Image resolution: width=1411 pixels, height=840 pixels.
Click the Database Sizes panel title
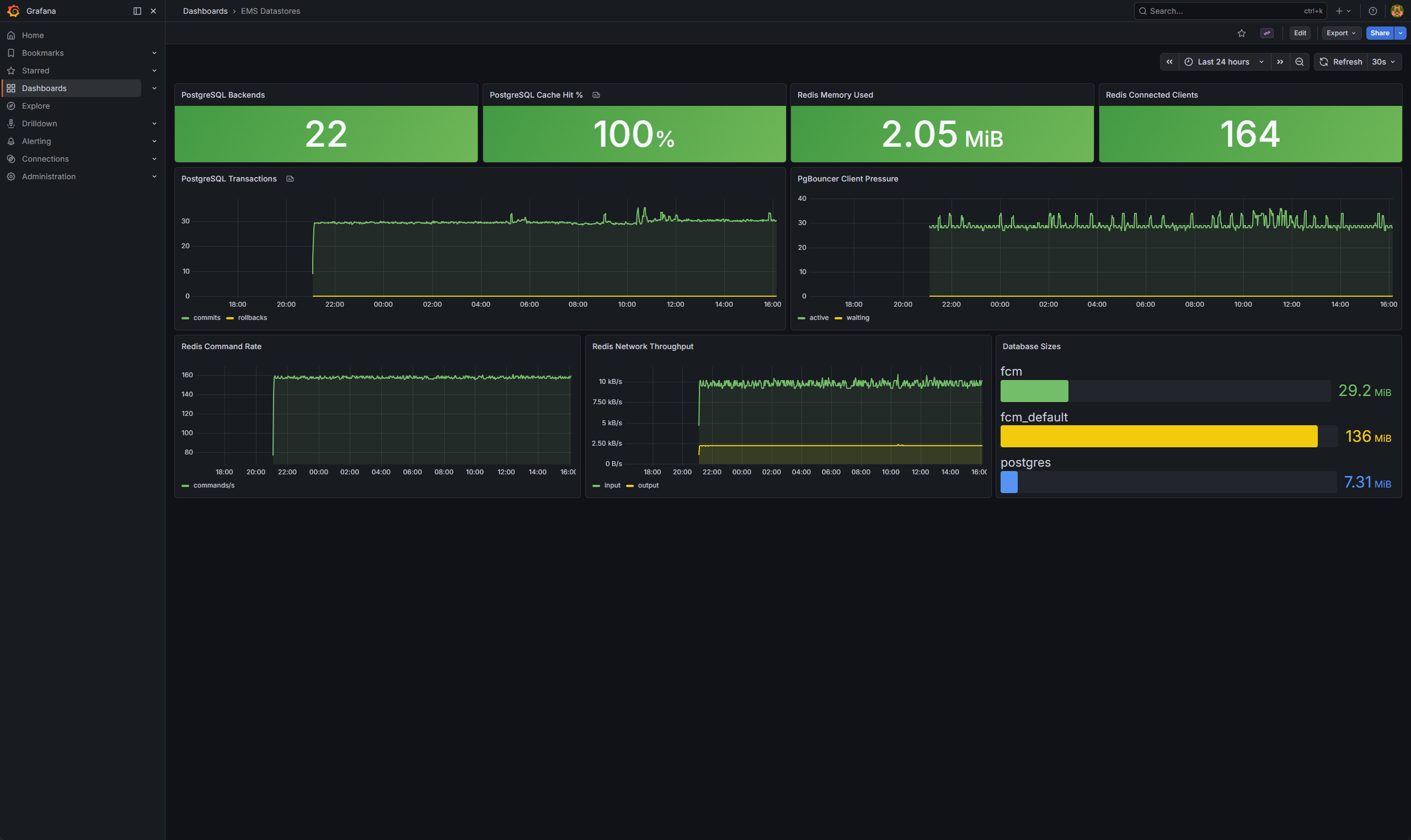tap(1031, 346)
